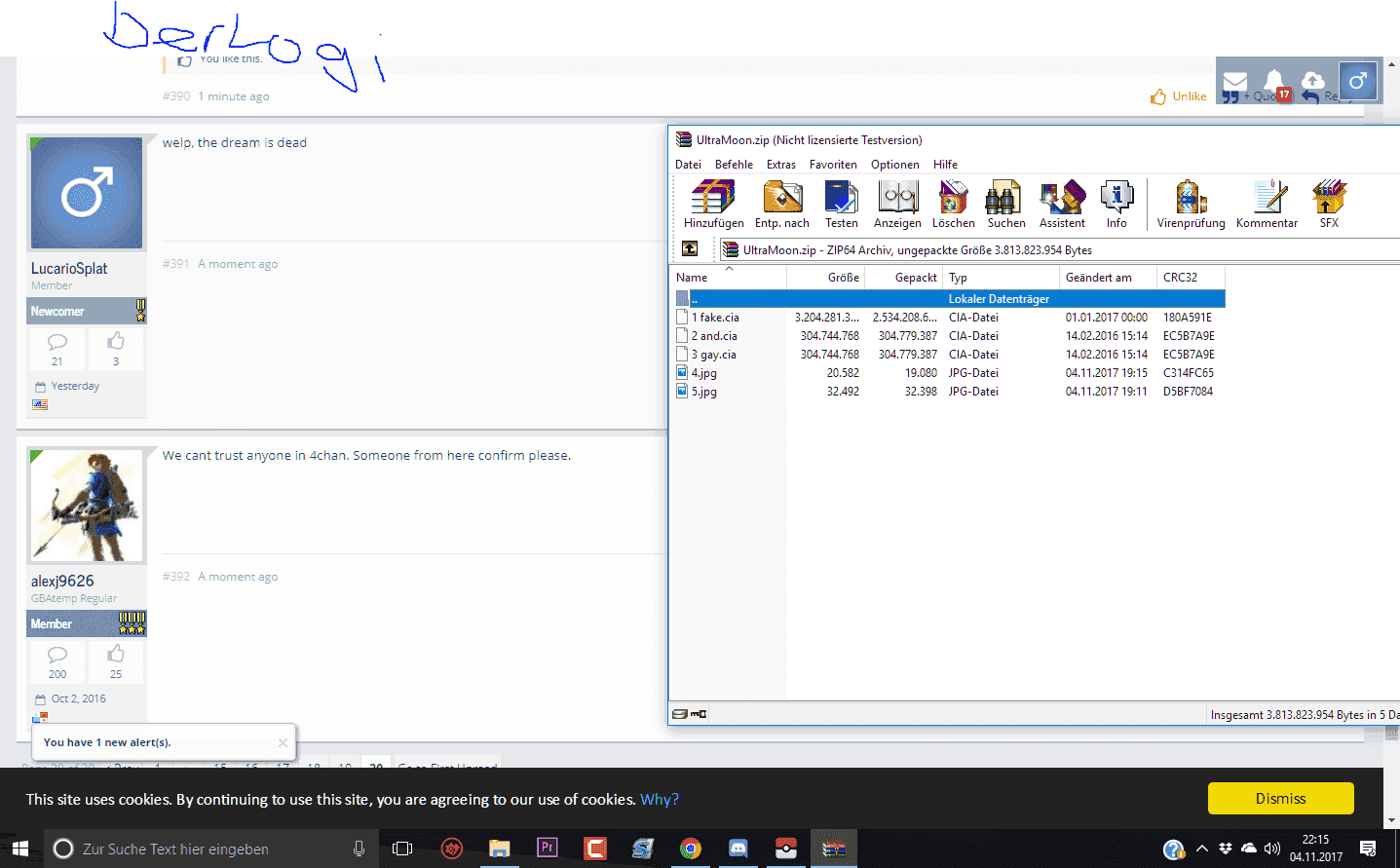Click the Unlike link on post #390
1400x868 pixels.
pos(1178,96)
